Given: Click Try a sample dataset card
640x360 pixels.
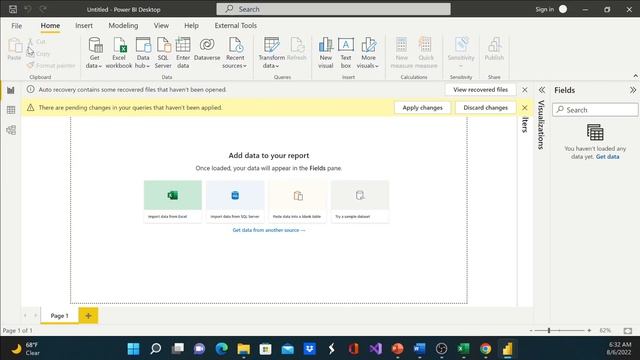Looking at the screenshot, I should coord(360,201).
